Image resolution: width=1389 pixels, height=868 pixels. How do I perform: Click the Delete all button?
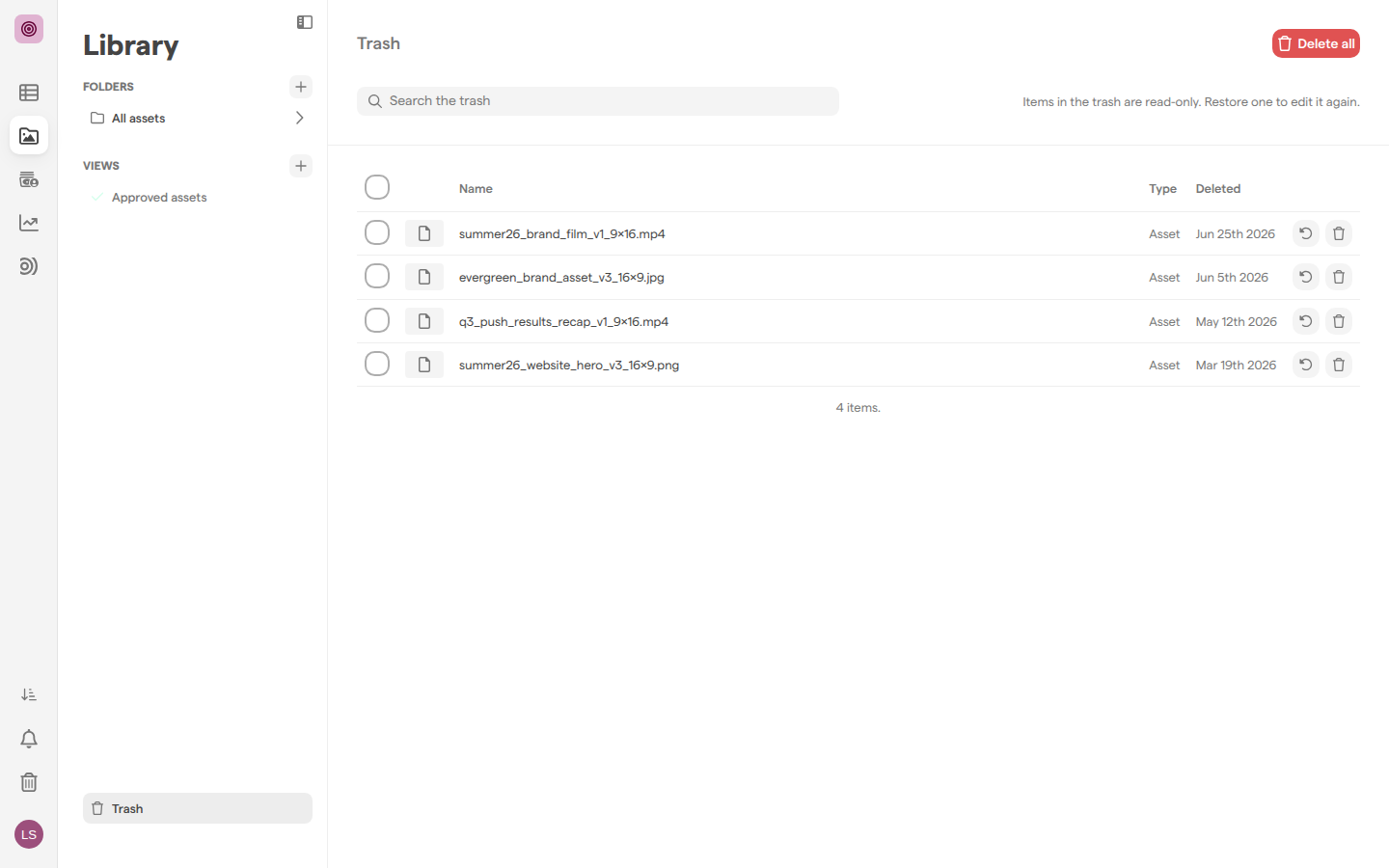[x=1316, y=43]
